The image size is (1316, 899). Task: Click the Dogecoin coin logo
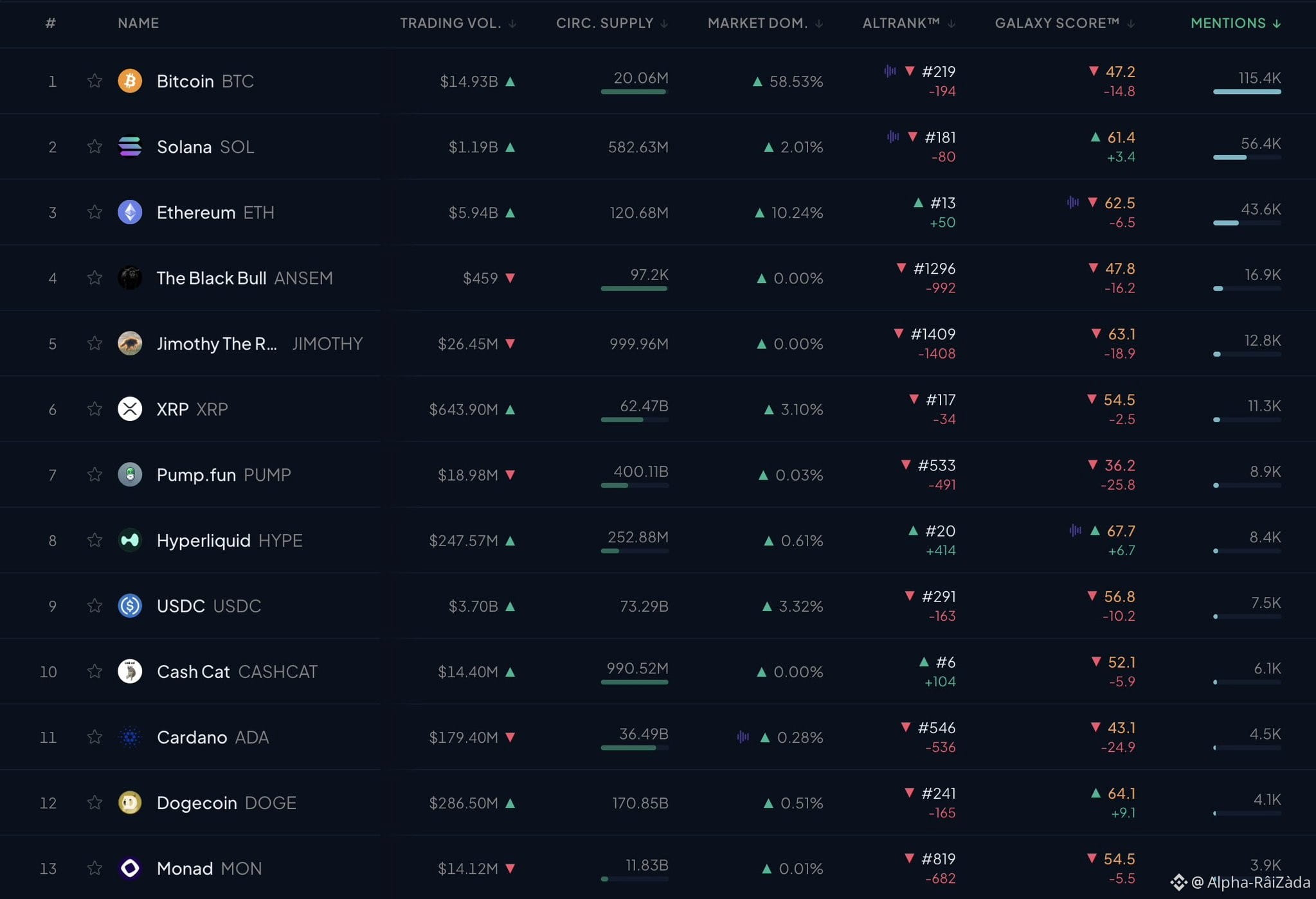(x=130, y=802)
